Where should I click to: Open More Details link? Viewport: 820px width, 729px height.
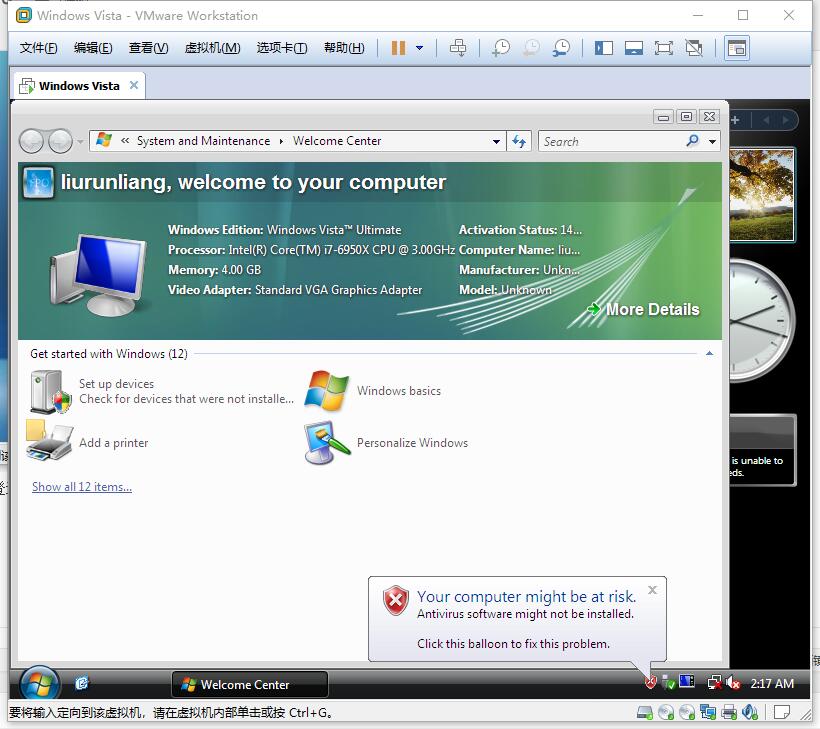[x=643, y=310]
